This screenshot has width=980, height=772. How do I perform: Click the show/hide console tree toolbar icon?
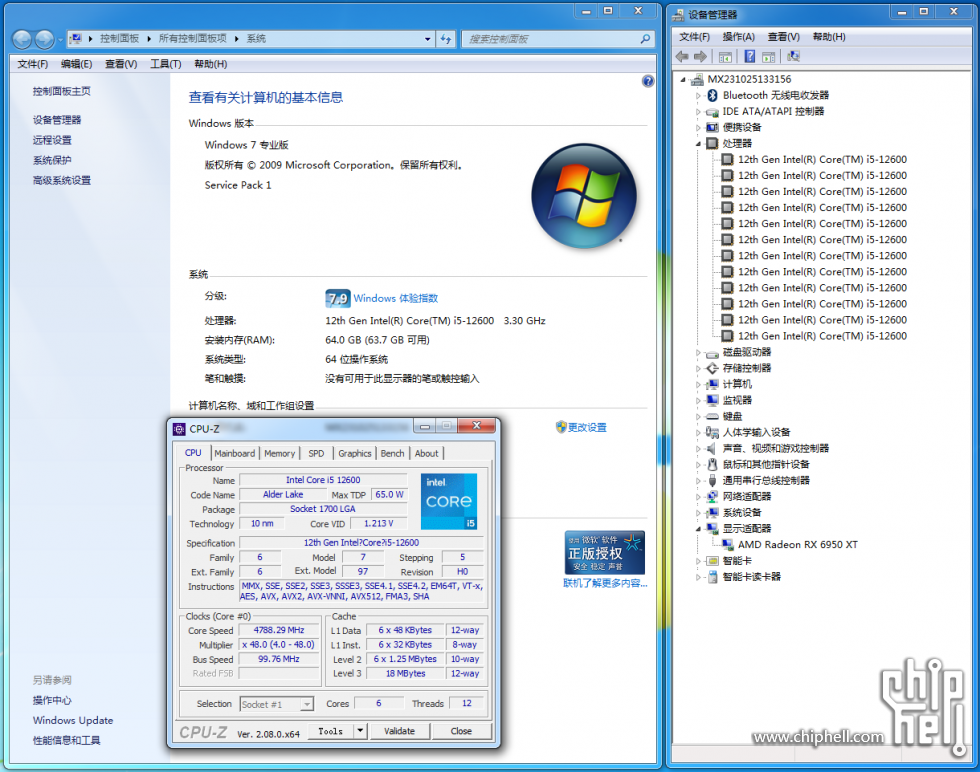[725, 57]
